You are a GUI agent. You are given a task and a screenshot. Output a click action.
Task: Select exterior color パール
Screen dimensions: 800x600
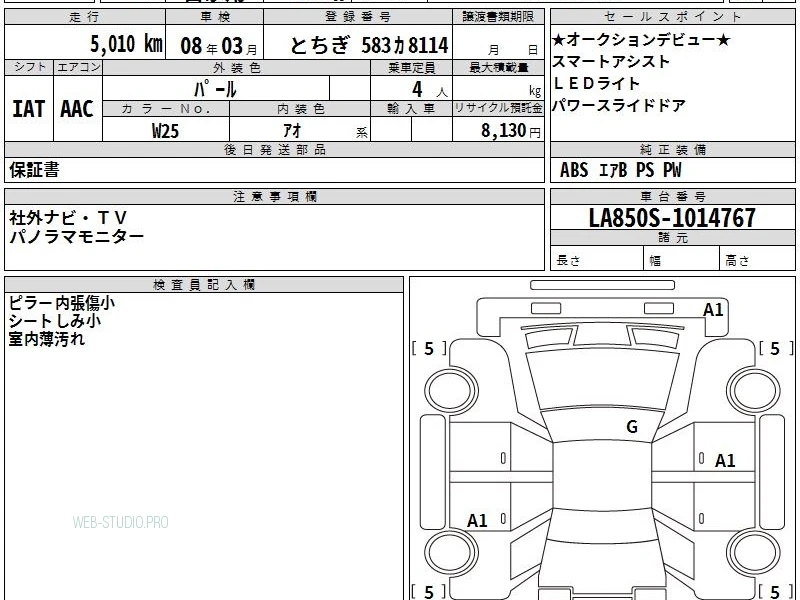pos(215,89)
